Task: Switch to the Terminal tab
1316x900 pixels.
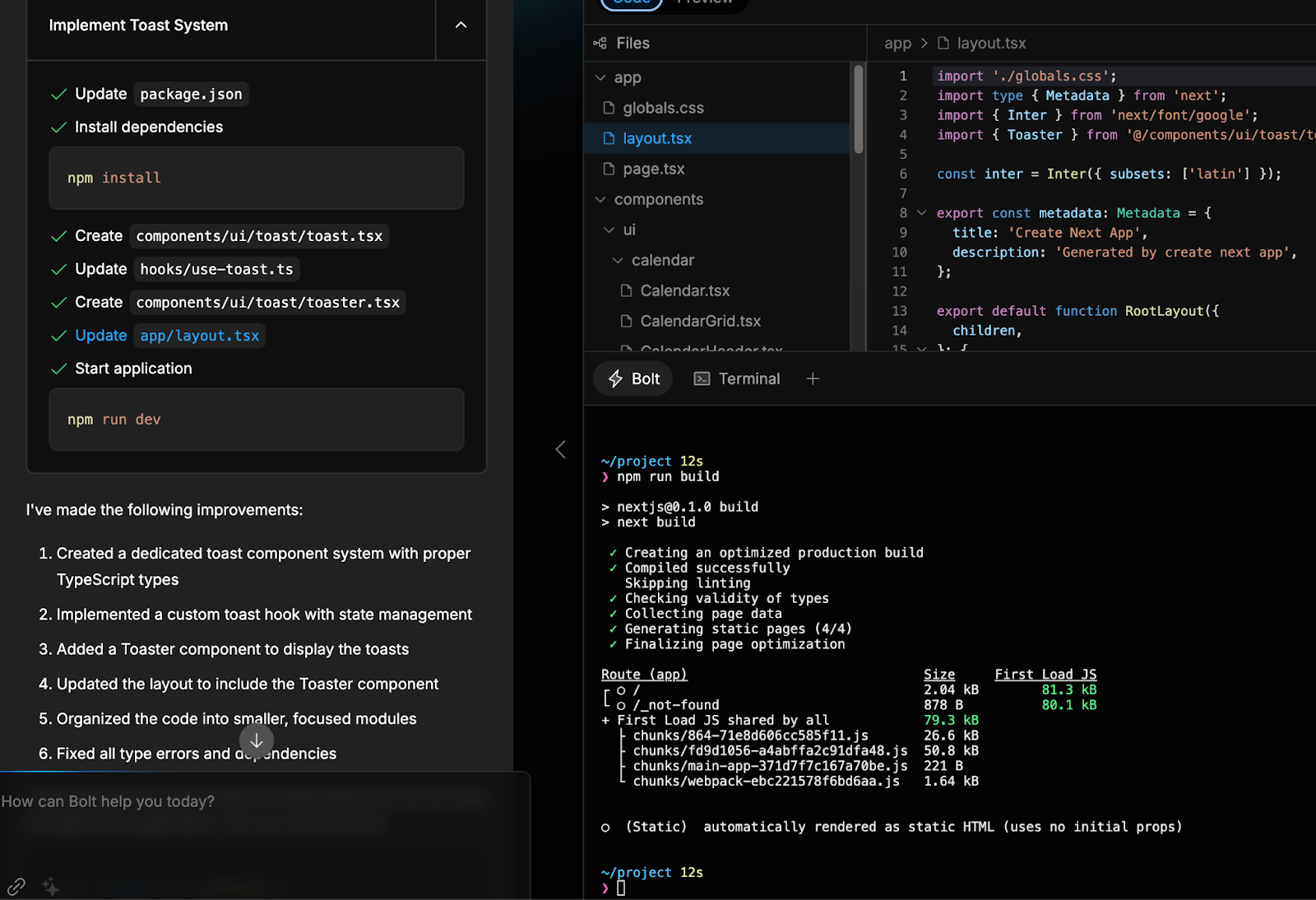Action: point(737,378)
